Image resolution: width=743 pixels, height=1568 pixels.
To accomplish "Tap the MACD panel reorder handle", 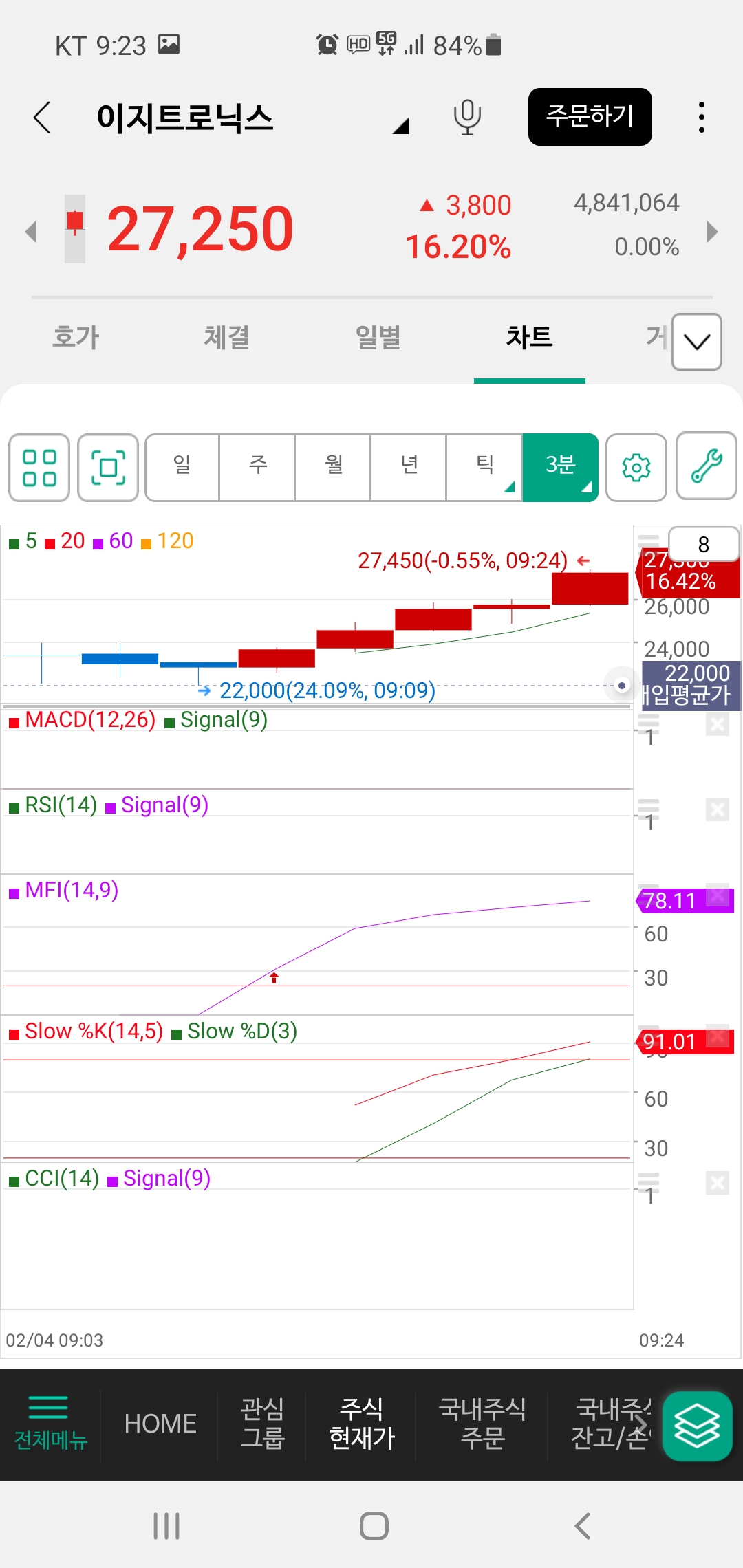I will click(x=649, y=723).
